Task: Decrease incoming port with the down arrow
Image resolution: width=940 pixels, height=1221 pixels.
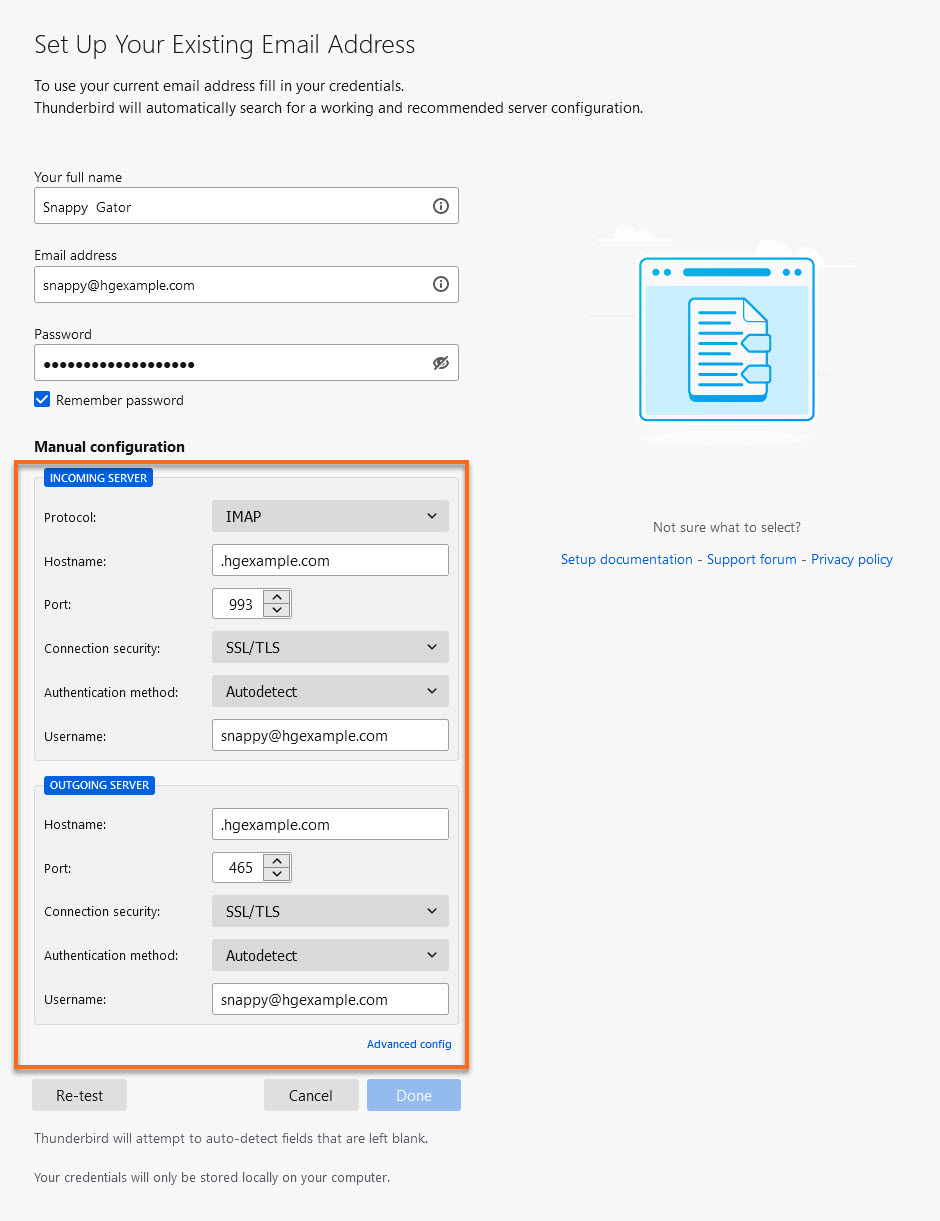Action: pyautogui.click(x=277, y=610)
